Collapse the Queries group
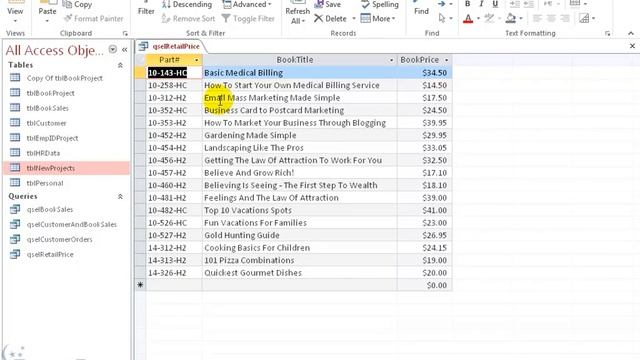This screenshot has width=640, height=360. click(x=120, y=196)
